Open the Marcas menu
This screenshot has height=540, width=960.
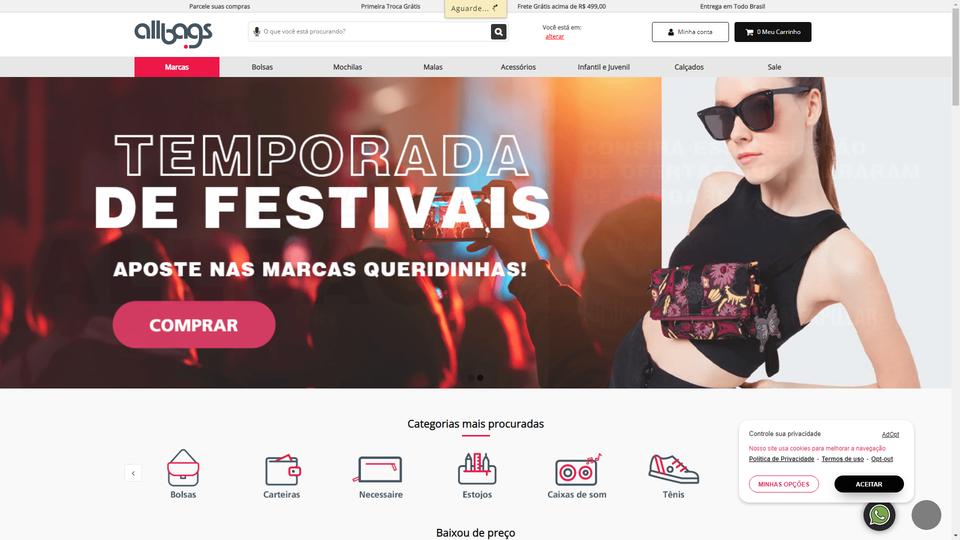click(x=177, y=67)
